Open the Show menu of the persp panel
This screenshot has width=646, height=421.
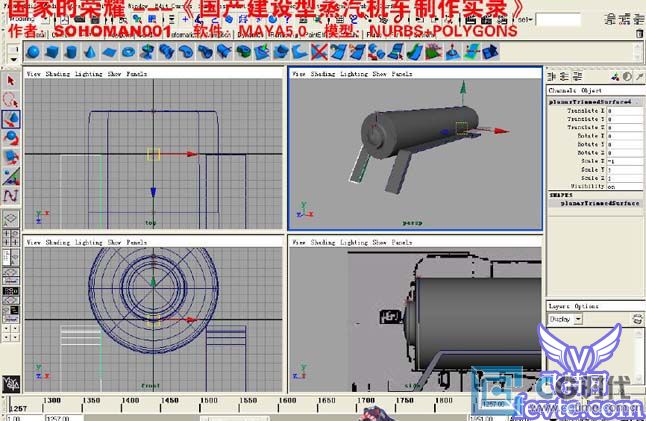pyautogui.click(x=379, y=74)
